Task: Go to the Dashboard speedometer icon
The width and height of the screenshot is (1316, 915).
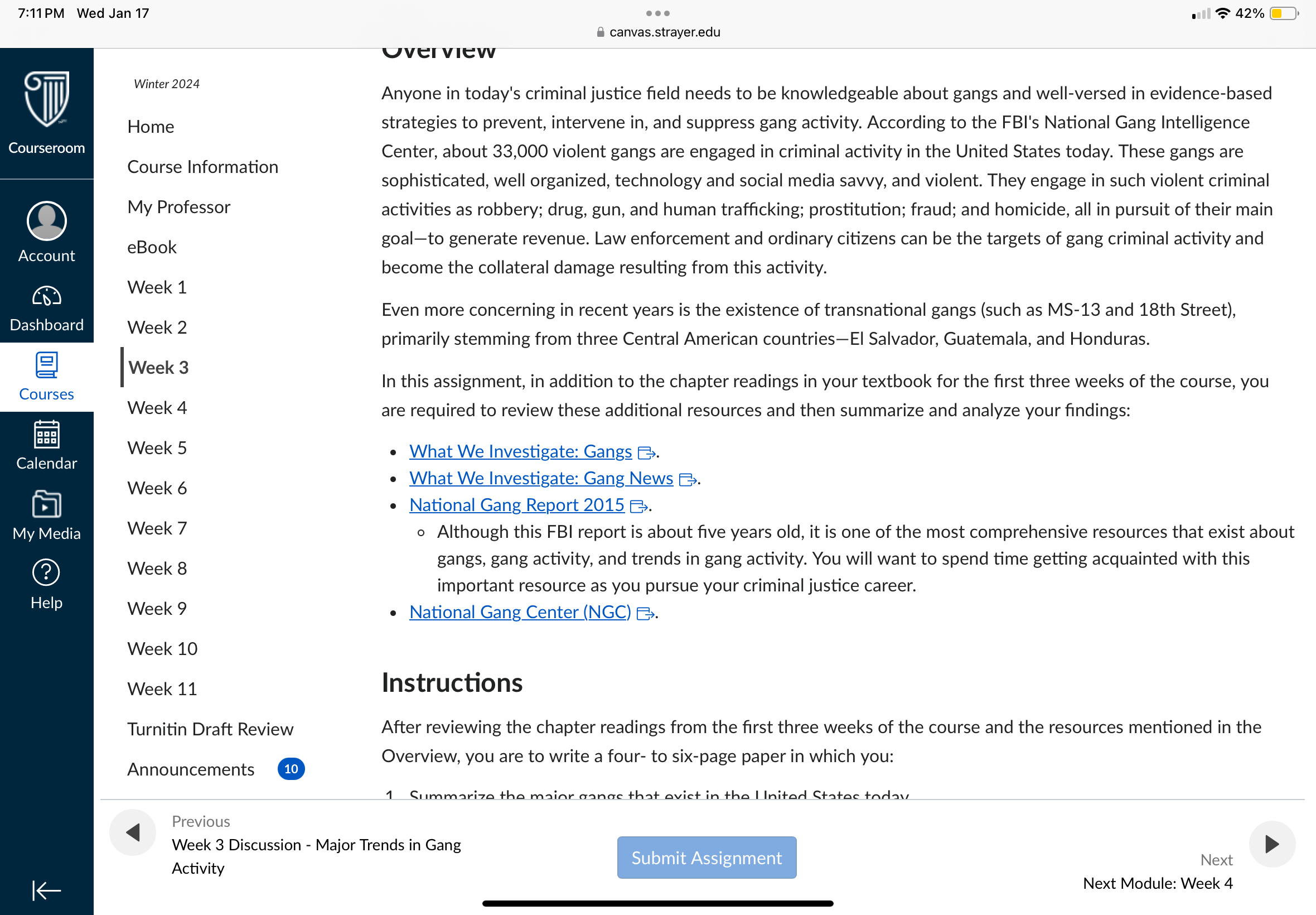Action: pos(46,296)
